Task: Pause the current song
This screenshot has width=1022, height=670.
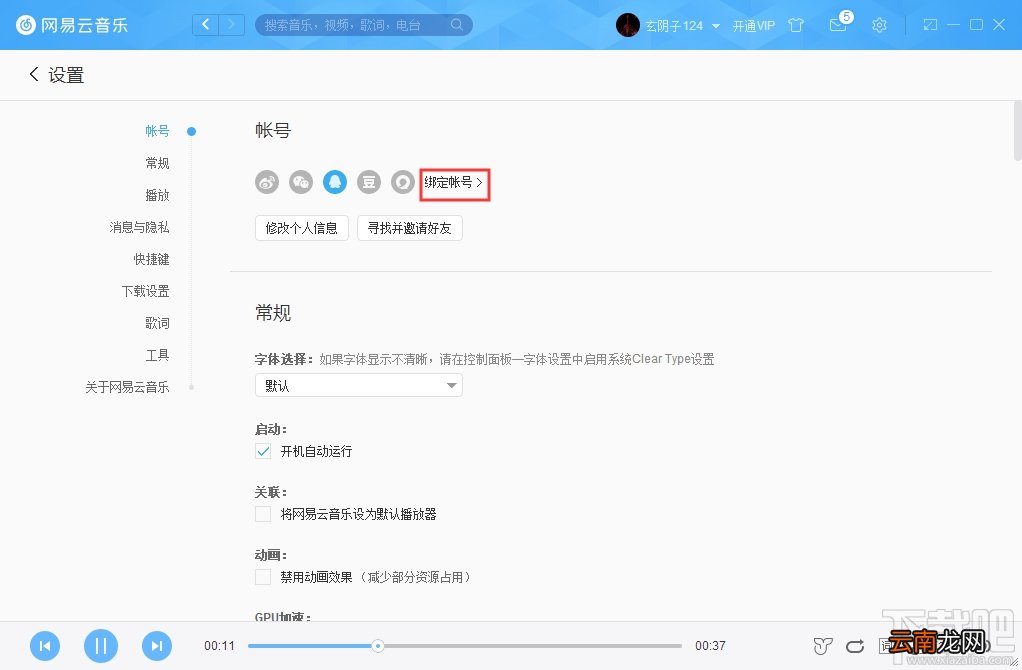Action: (x=100, y=646)
